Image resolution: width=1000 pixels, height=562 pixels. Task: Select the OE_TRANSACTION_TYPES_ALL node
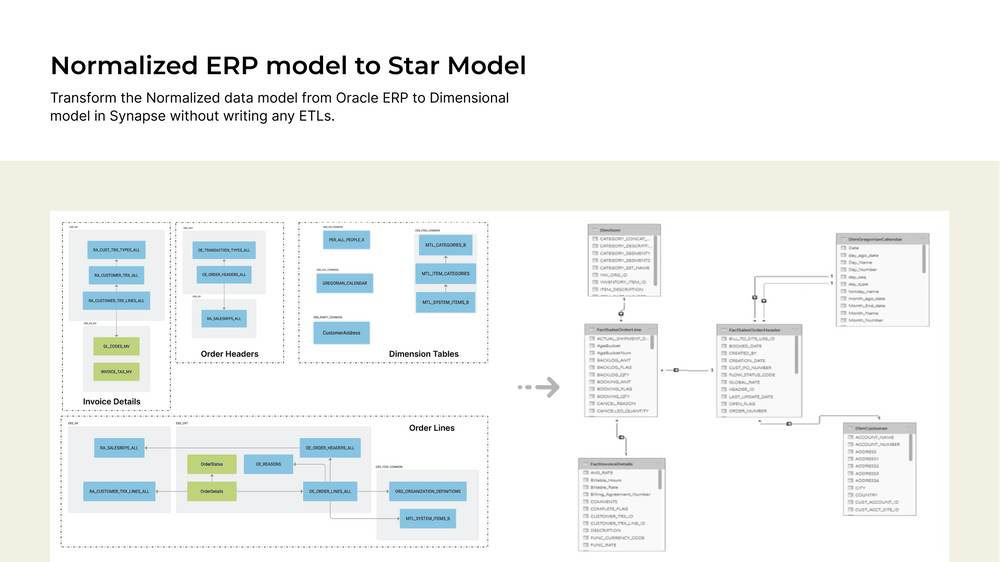[x=224, y=250]
